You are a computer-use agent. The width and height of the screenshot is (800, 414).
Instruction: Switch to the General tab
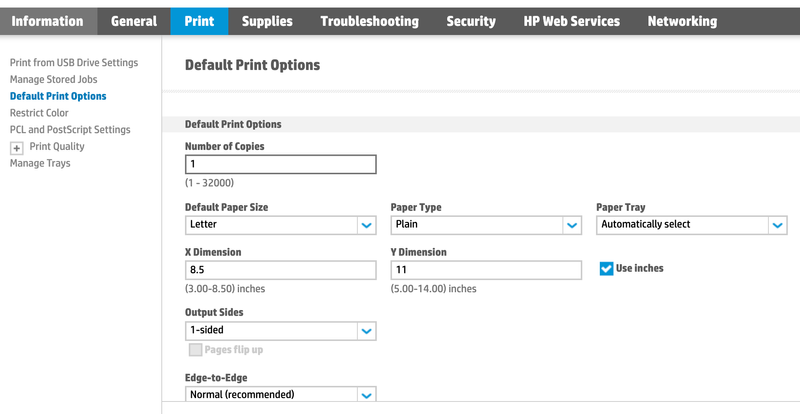[x=134, y=21]
